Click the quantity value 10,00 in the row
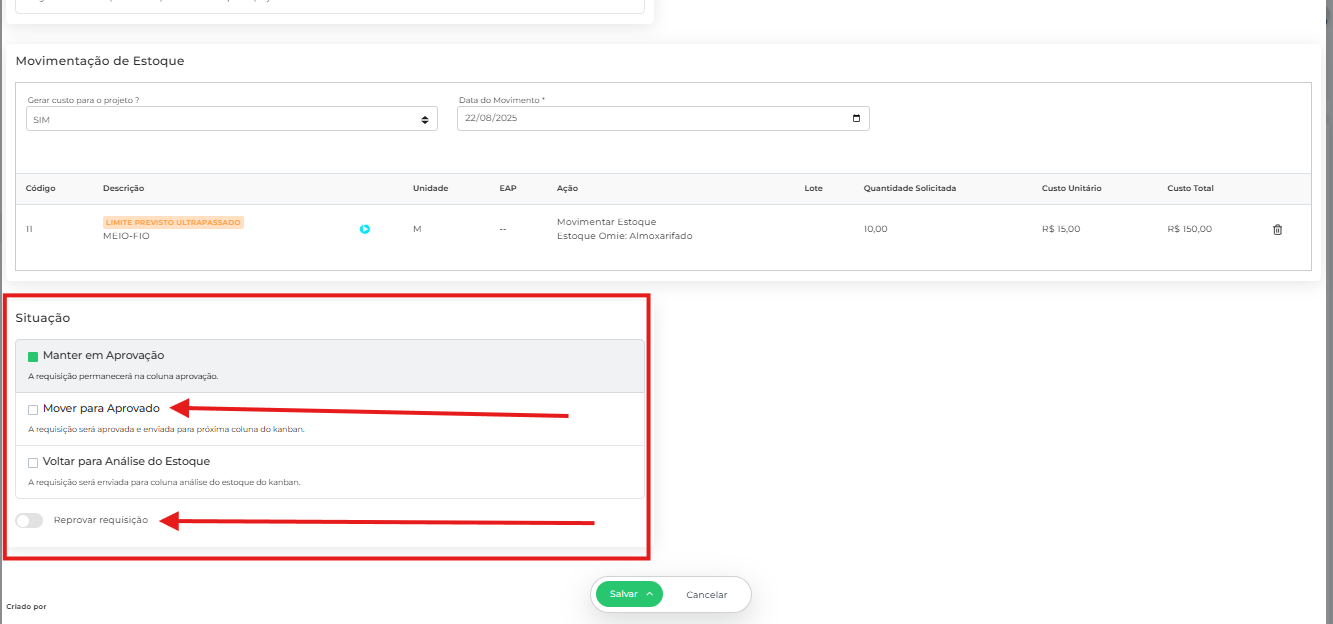Screen dimensions: 1333x624 875,229
